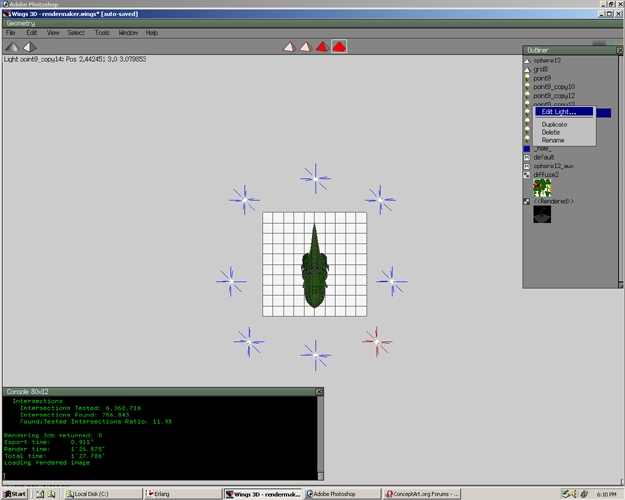
Task: Close the Console window
Action: 319,392
